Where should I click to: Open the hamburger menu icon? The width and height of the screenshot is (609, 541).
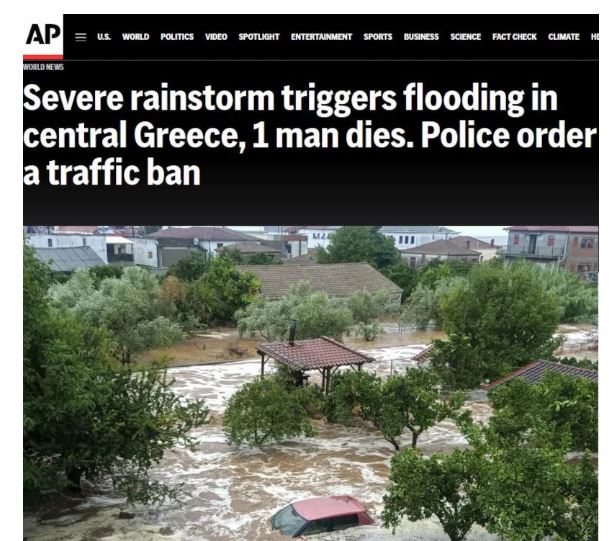pyautogui.click(x=80, y=37)
